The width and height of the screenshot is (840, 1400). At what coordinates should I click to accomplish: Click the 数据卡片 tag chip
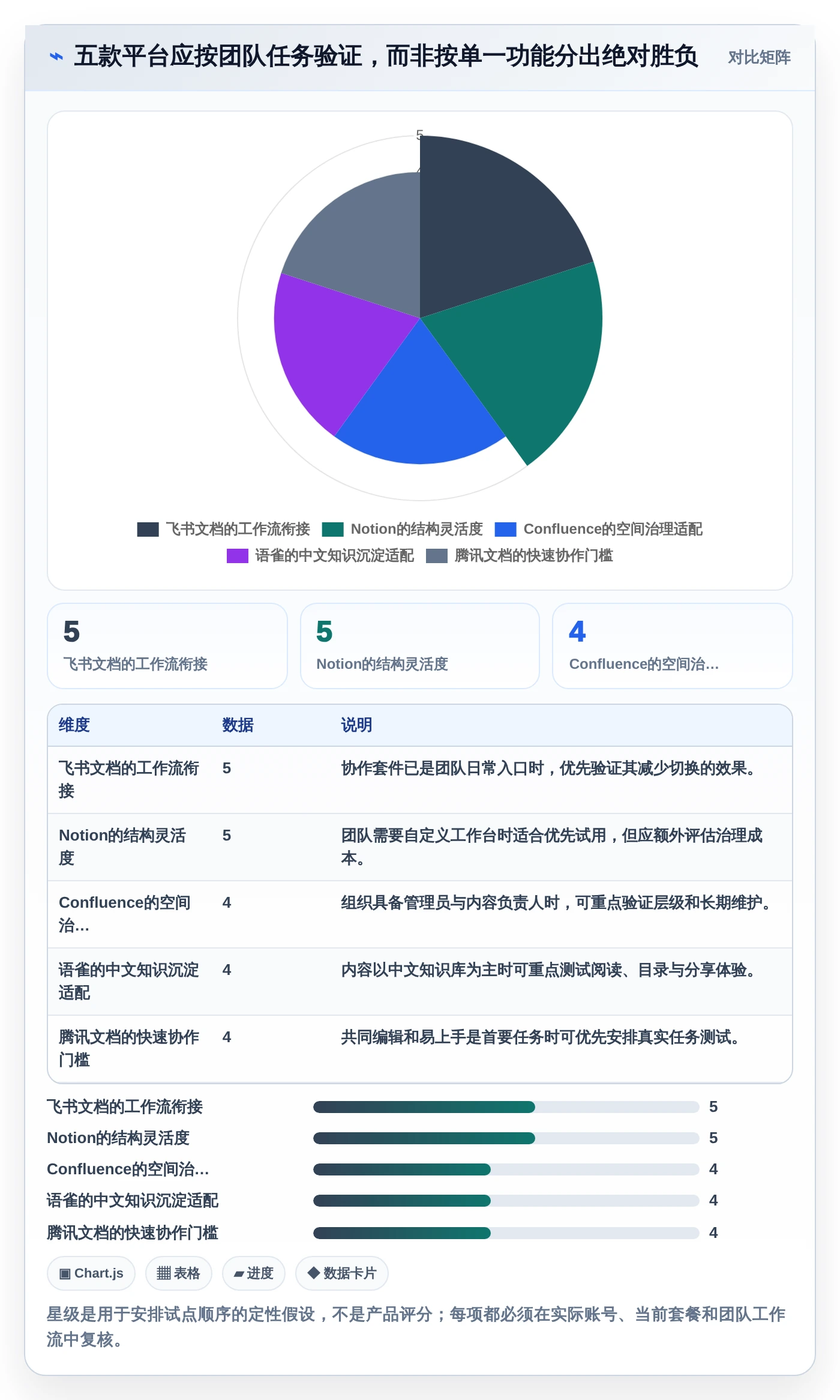[342, 1273]
